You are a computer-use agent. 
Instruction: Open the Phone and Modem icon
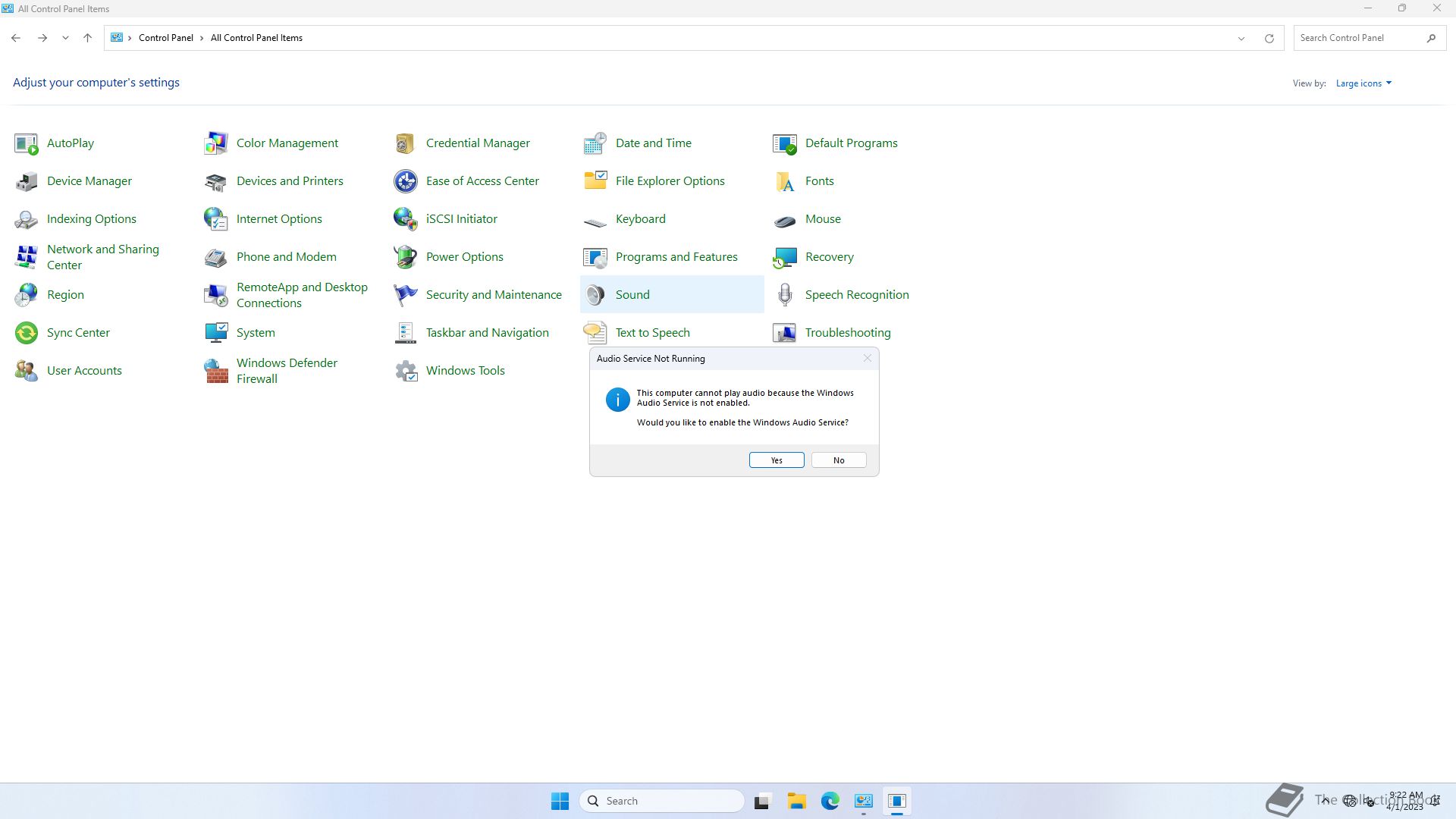tap(216, 257)
